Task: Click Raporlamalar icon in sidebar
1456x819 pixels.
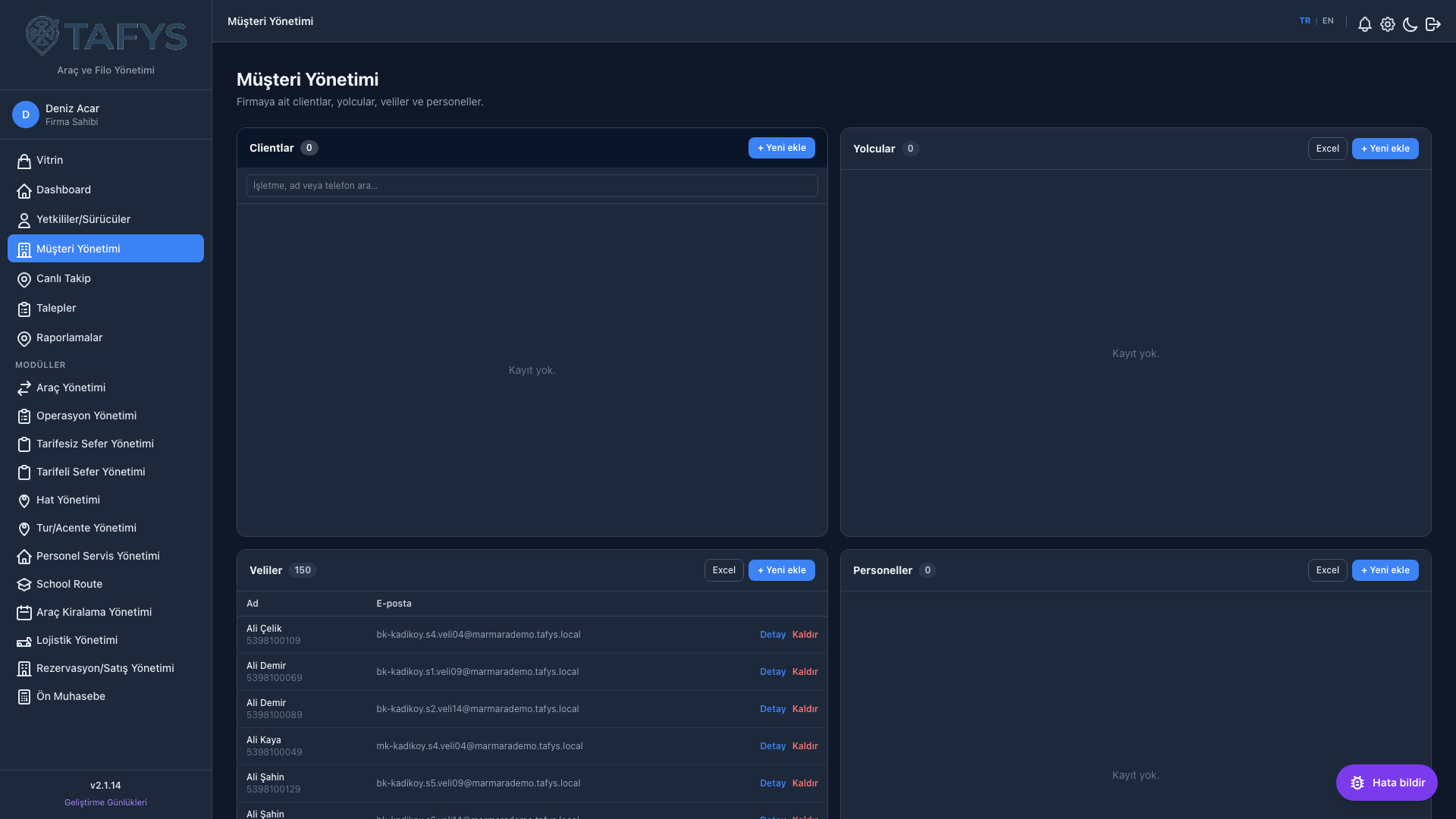Action: pyautogui.click(x=24, y=338)
